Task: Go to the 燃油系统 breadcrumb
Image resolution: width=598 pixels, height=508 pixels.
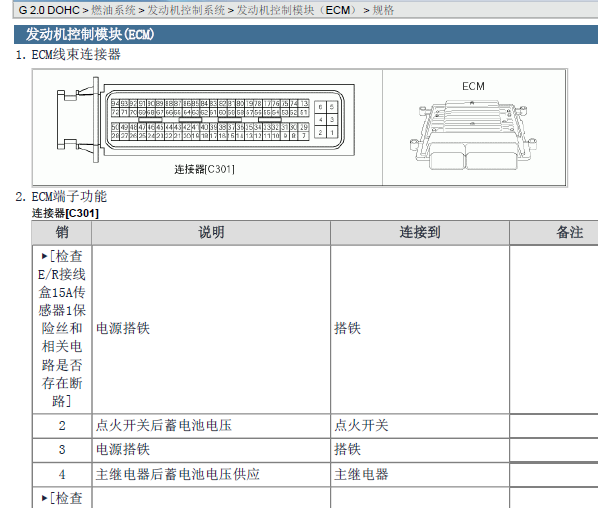Action: [x=113, y=10]
